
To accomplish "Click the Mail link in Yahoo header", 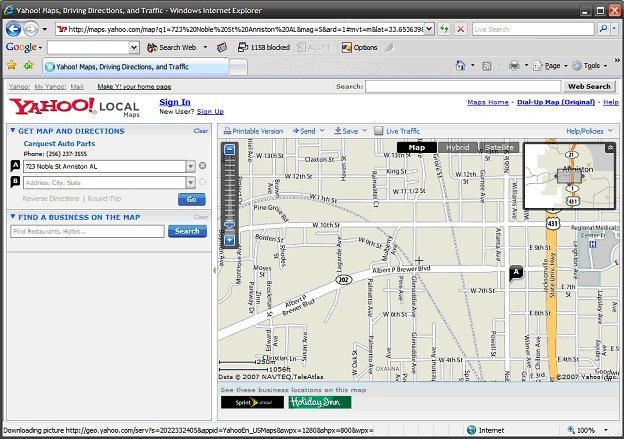I will tap(77, 86).
